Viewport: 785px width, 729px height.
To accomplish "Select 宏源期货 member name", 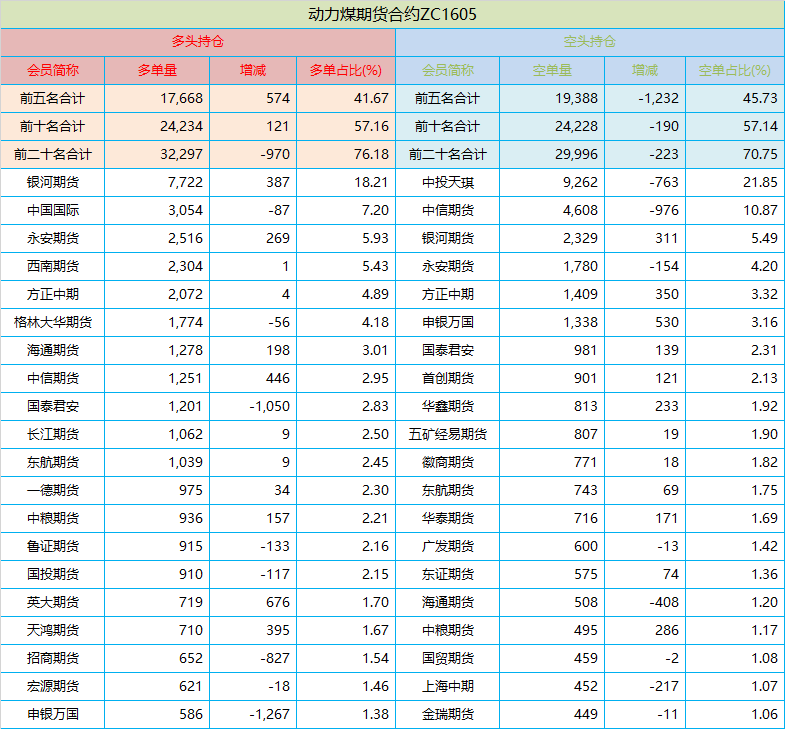I will (x=53, y=687).
